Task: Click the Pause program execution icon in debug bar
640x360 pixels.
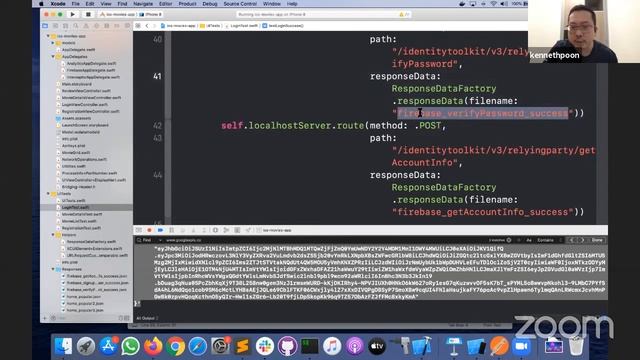Action: [x=171, y=230]
